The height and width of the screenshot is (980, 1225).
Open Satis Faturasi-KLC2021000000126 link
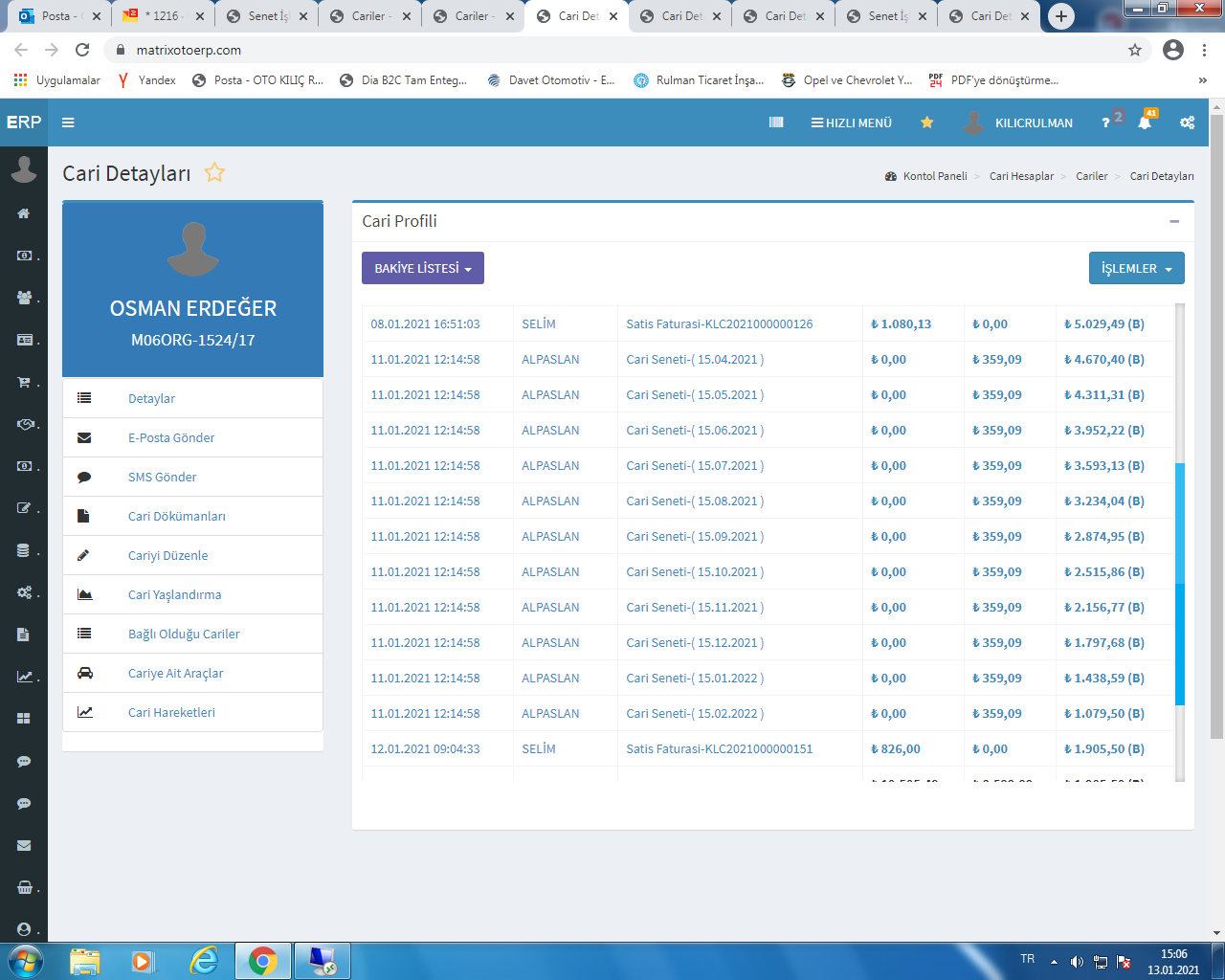(x=719, y=323)
